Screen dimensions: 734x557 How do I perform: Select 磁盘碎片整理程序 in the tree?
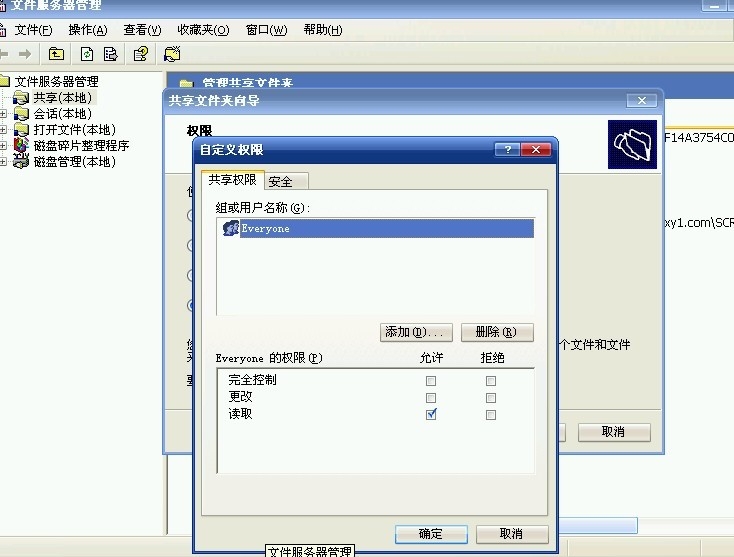pyautogui.click(x=81, y=146)
